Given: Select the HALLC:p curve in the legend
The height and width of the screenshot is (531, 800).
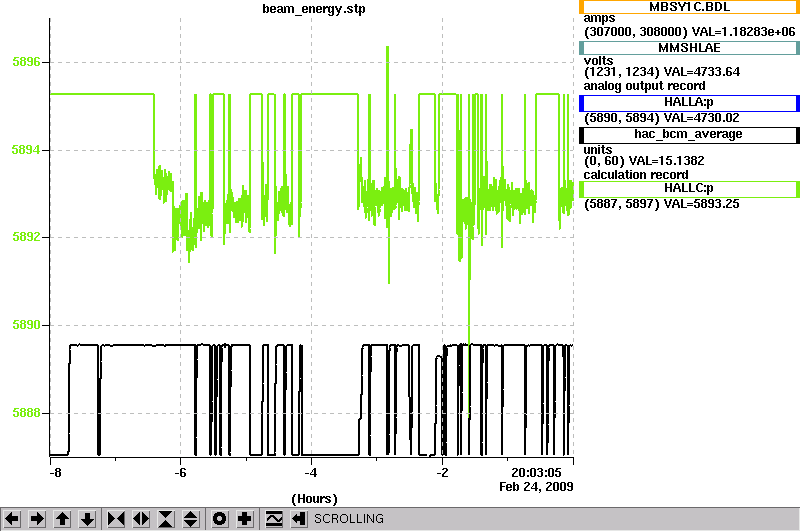Looking at the screenshot, I should (x=689, y=189).
